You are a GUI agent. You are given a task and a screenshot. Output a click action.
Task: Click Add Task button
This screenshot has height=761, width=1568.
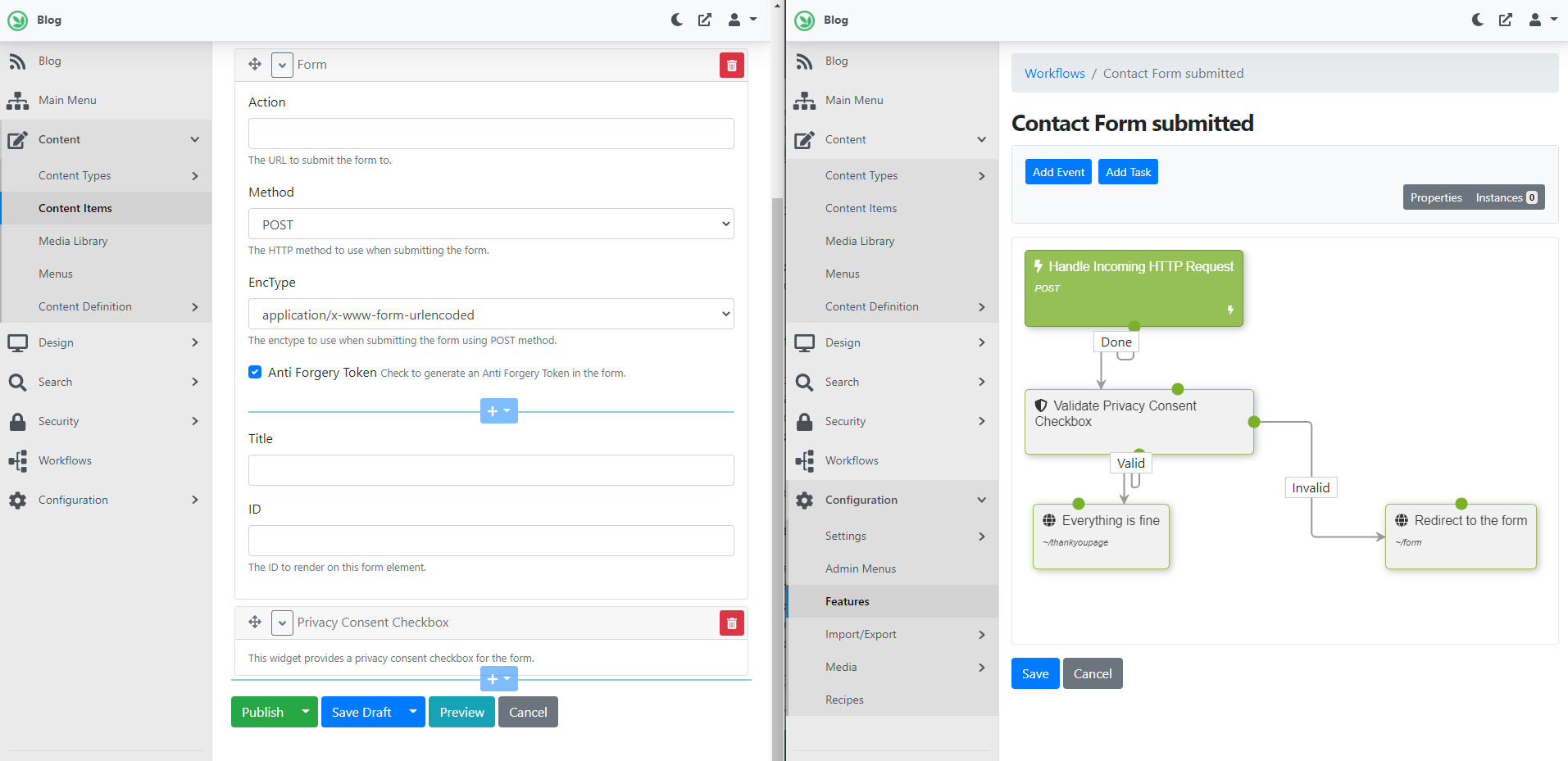[1128, 172]
